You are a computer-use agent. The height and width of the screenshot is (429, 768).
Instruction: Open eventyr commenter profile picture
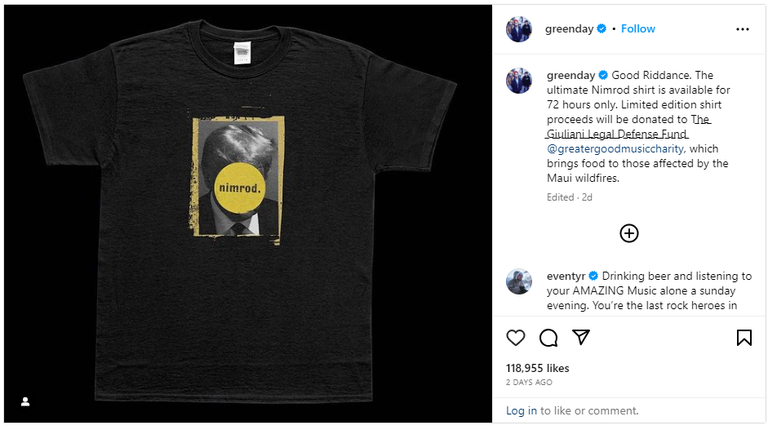[x=519, y=282]
